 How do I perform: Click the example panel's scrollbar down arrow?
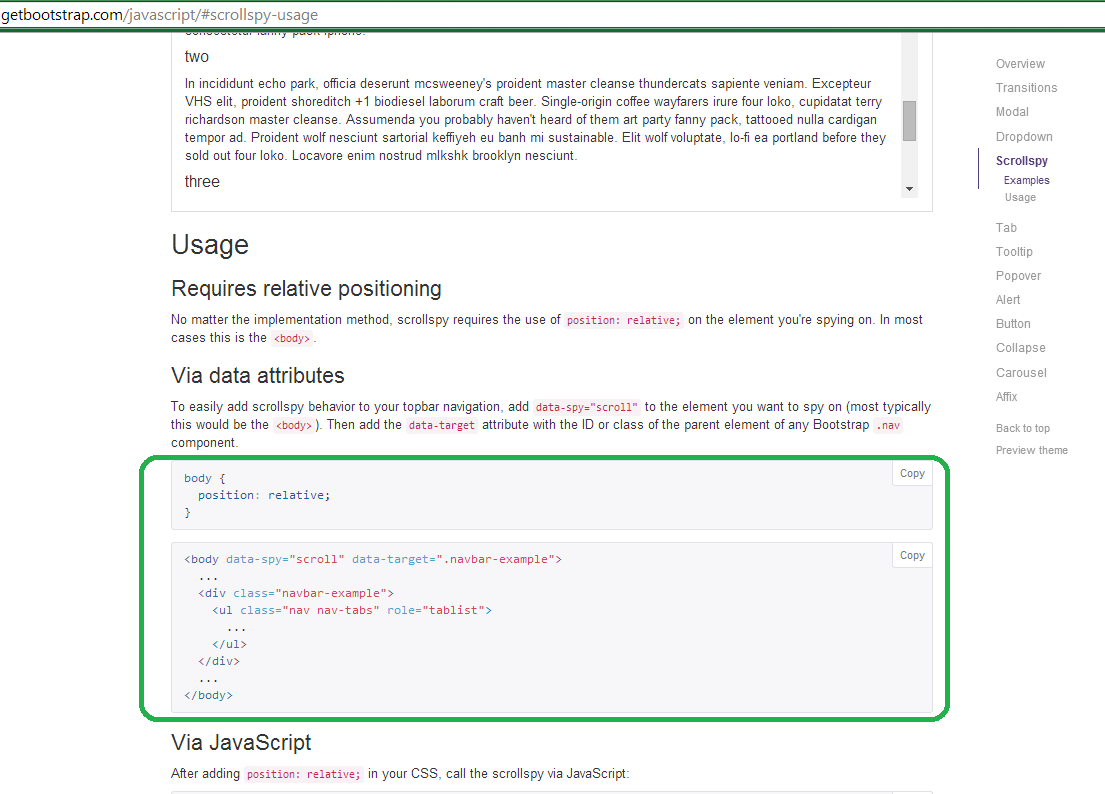909,187
